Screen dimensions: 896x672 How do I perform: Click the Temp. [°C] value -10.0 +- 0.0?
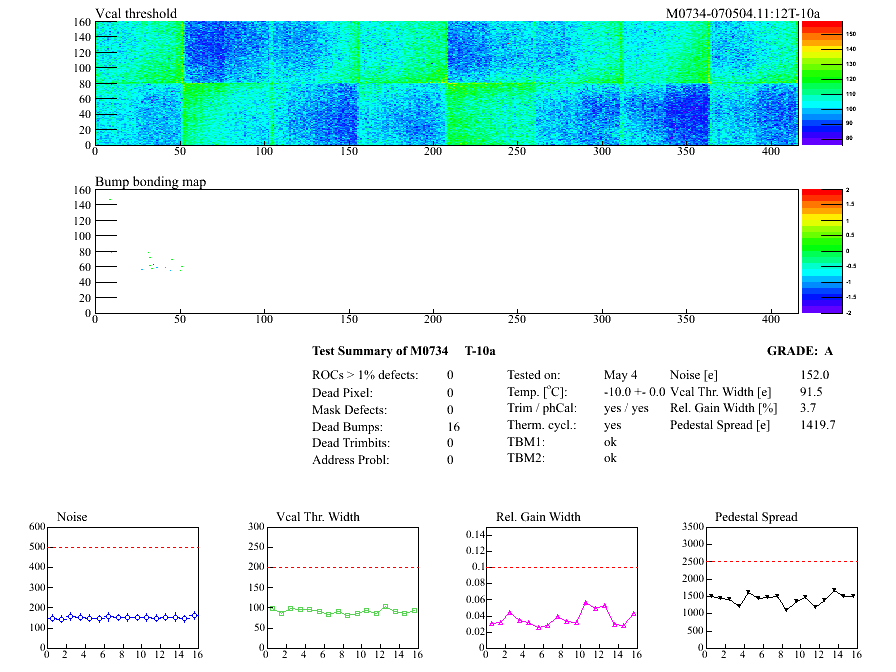click(x=634, y=392)
